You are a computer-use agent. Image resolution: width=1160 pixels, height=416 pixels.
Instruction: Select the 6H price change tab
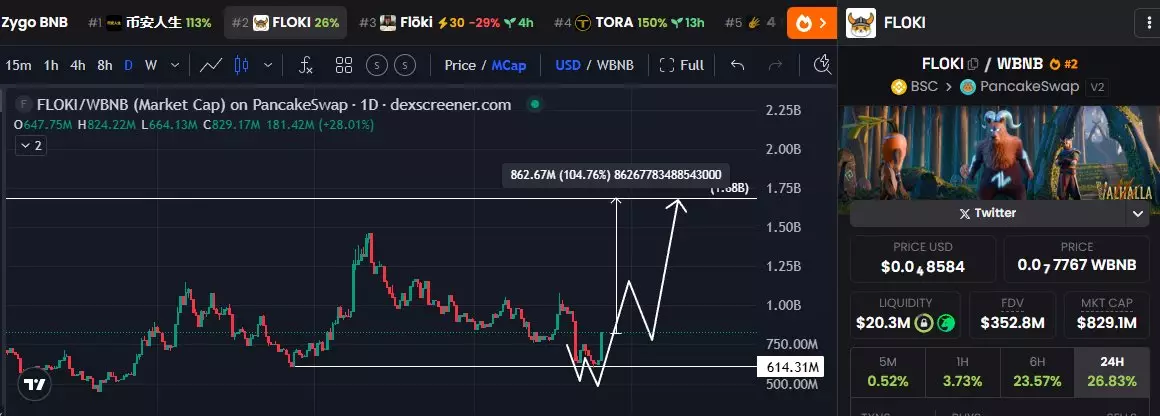click(x=1035, y=372)
